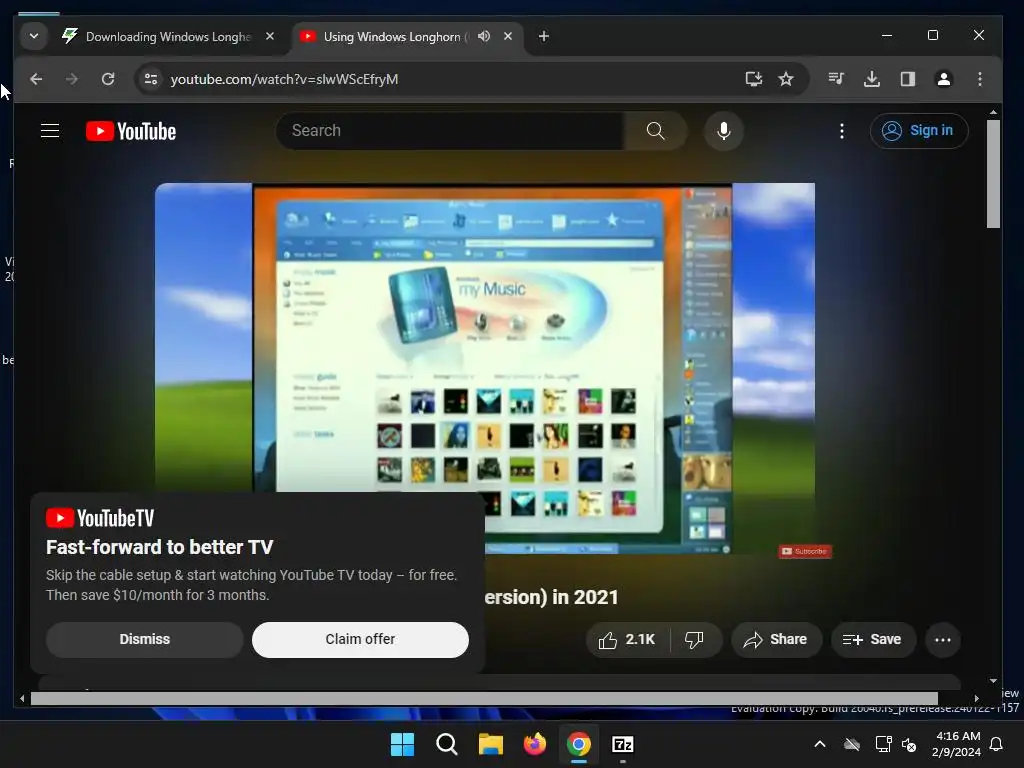
Task: Install the YouTube app from address bar
Action: point(754,79)
